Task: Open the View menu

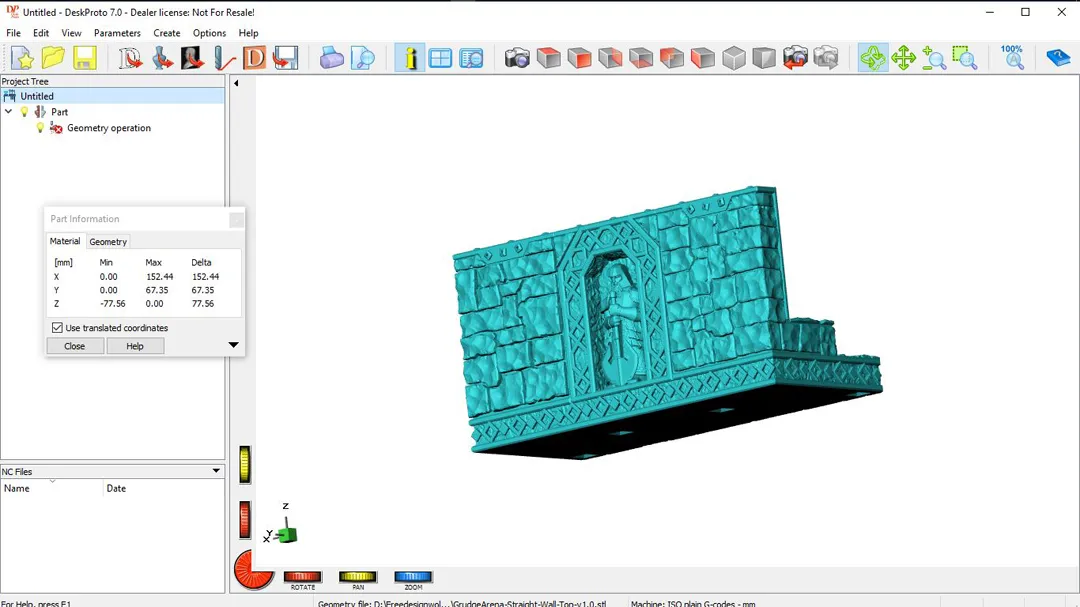Action: [71, 33]
